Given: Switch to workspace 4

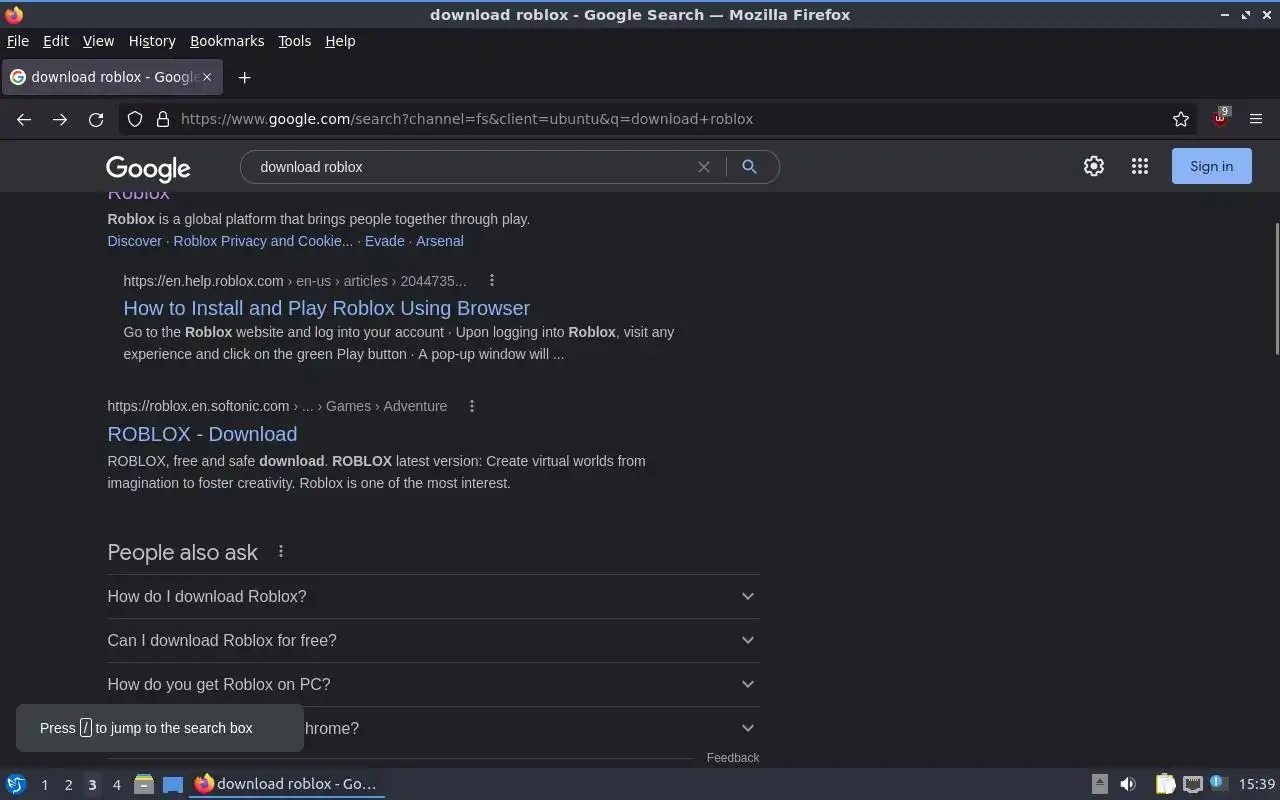Looking at the screenshot, I should [116, 785].
